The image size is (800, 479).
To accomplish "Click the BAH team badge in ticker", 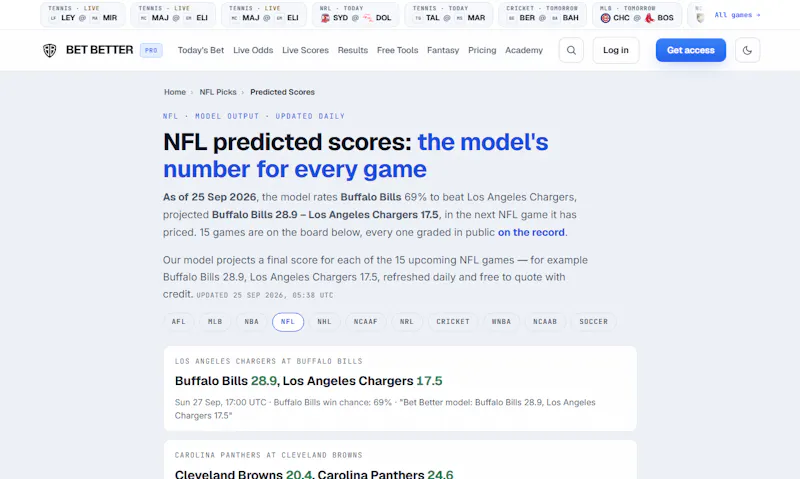I will pyautogui.click(x=555, y=18).
